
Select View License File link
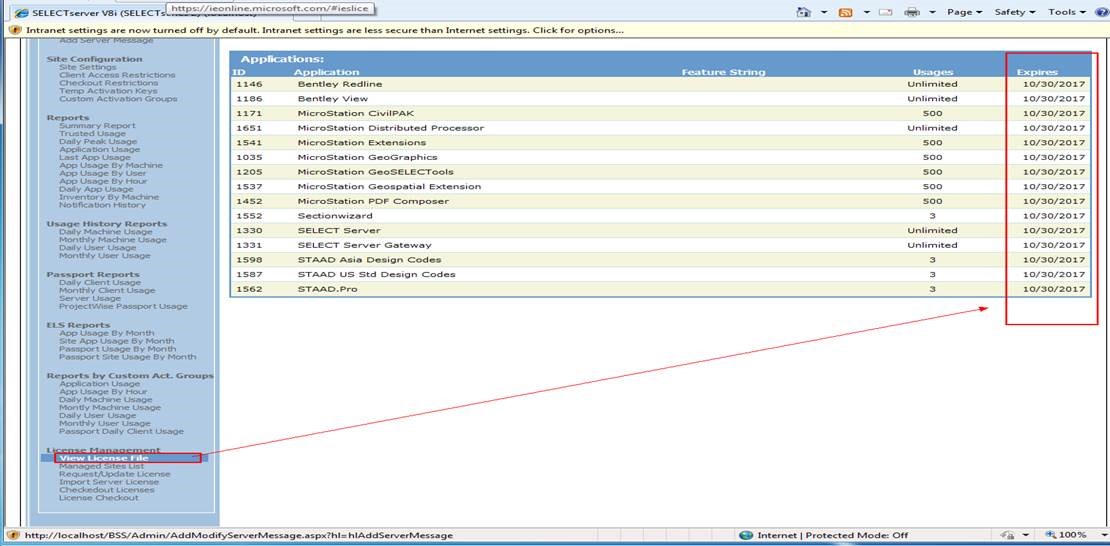tap(104, 458)
